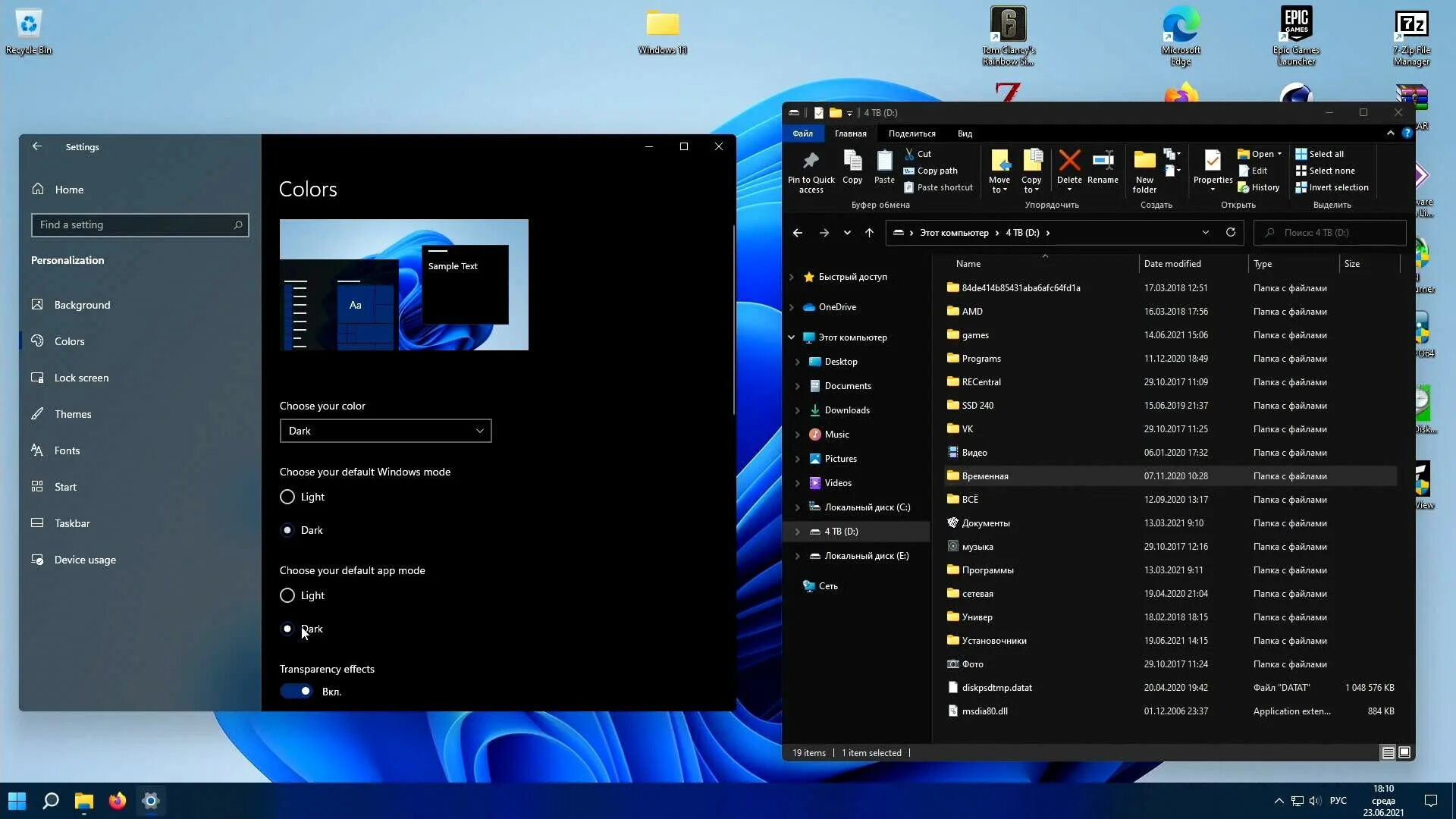Open the View tab in File Explorer
This screenshot has width=1456, height=819.
pyautogui.click(x=964, y=133)
